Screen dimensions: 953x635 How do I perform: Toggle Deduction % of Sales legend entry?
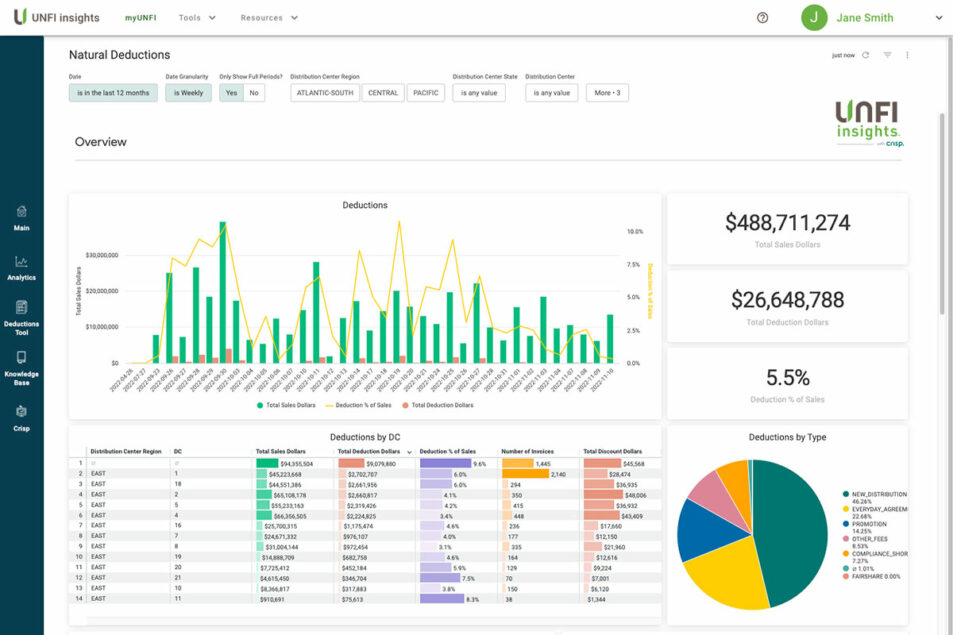pos(359,405)
